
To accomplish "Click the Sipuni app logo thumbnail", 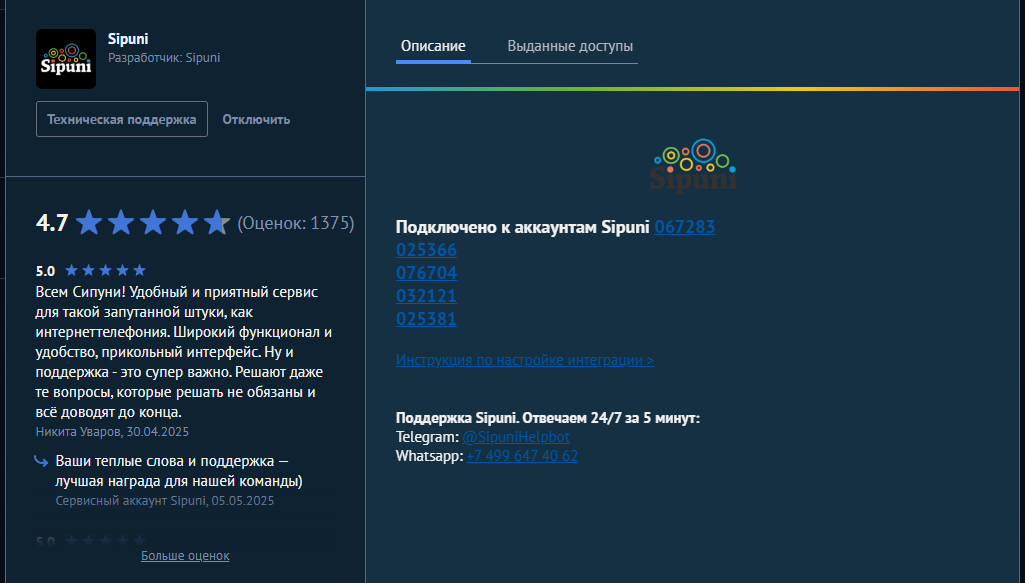I will [x=66, y=59].
